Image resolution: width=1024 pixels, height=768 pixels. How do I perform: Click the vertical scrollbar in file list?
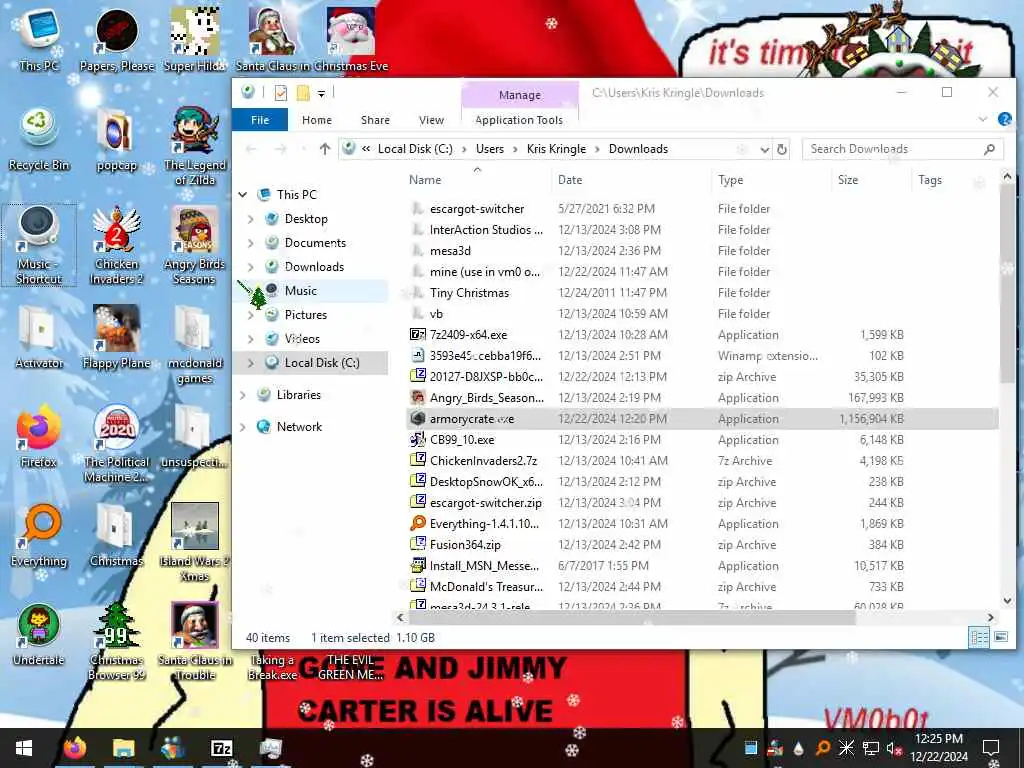tap(1006, 283)
